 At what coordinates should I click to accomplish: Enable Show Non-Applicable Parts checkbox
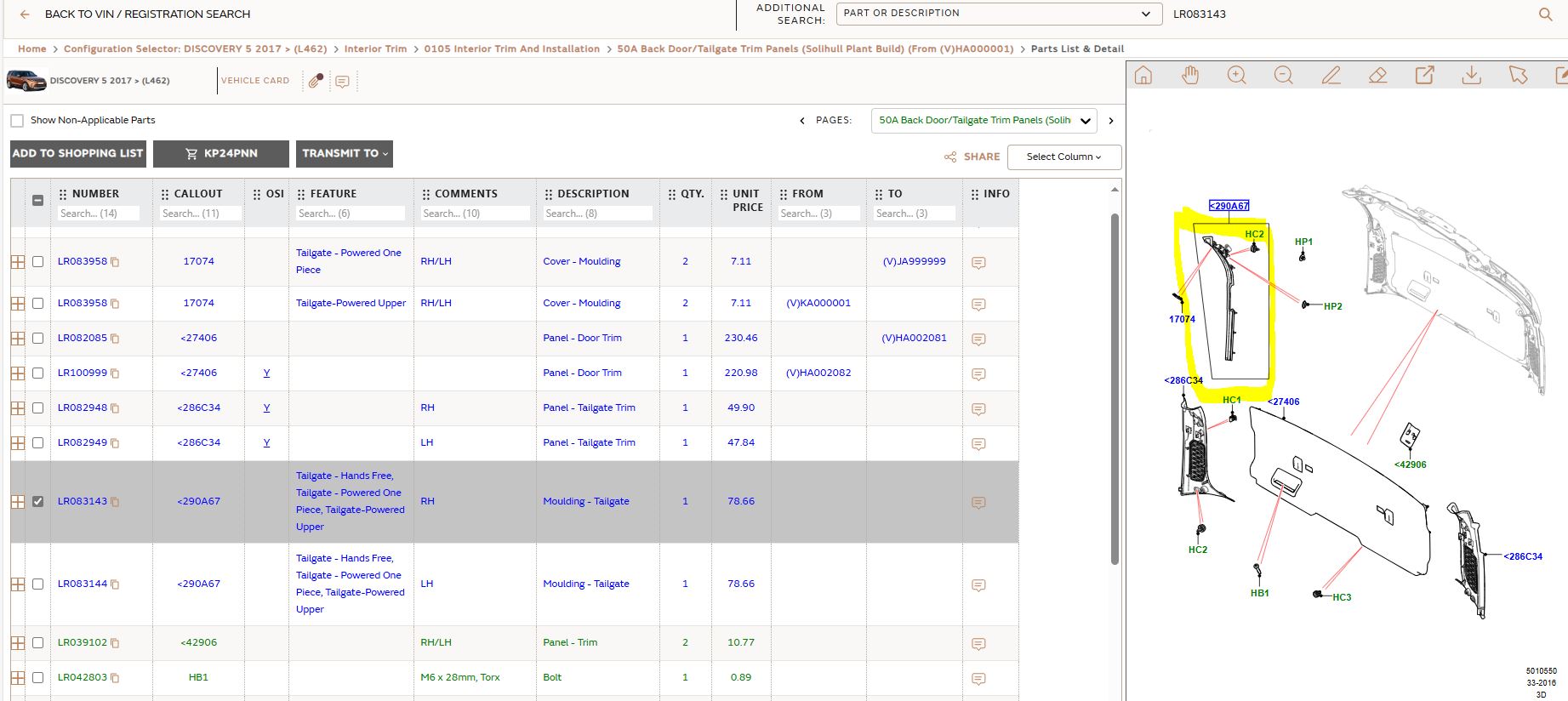[x=17, y=121]
